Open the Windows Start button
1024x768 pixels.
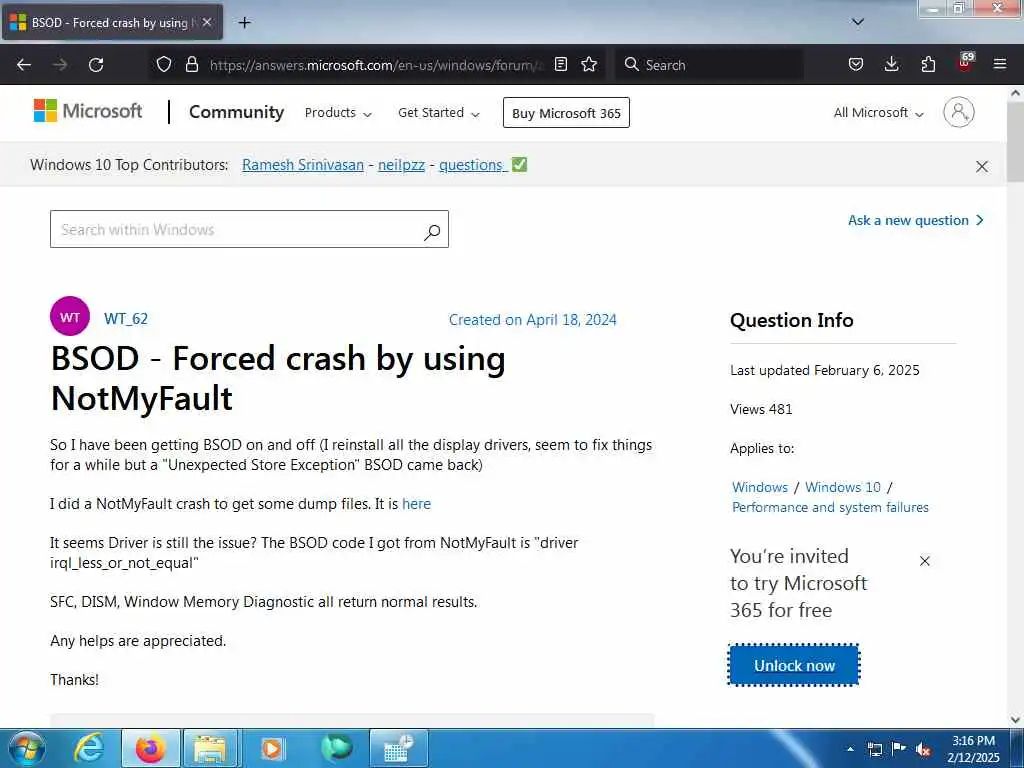[x=26, y=748]
